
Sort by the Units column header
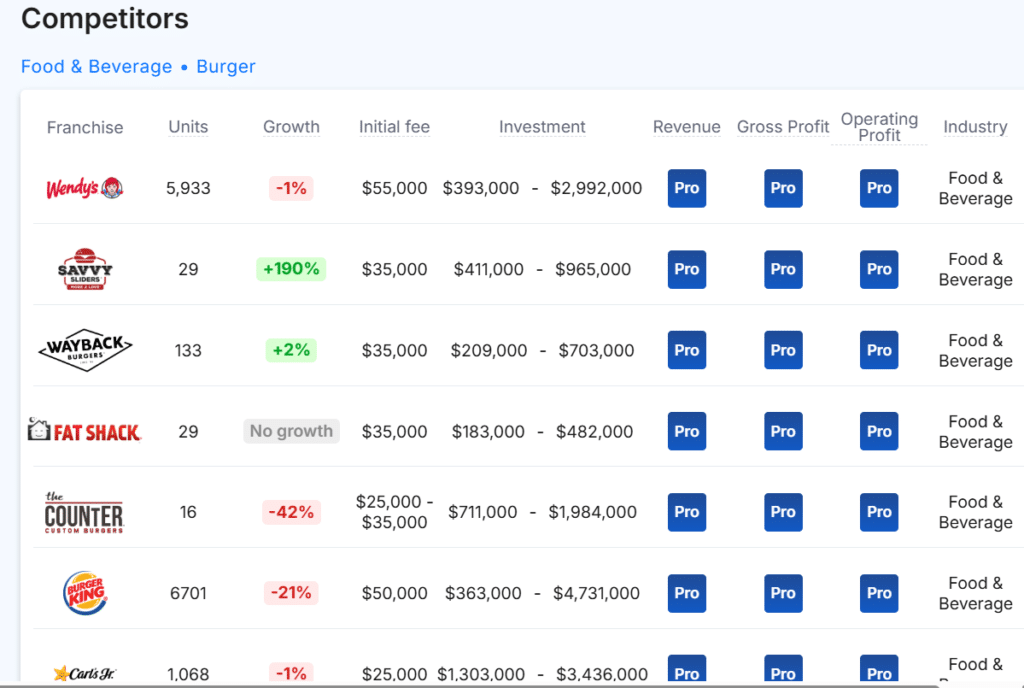[188, 127]
